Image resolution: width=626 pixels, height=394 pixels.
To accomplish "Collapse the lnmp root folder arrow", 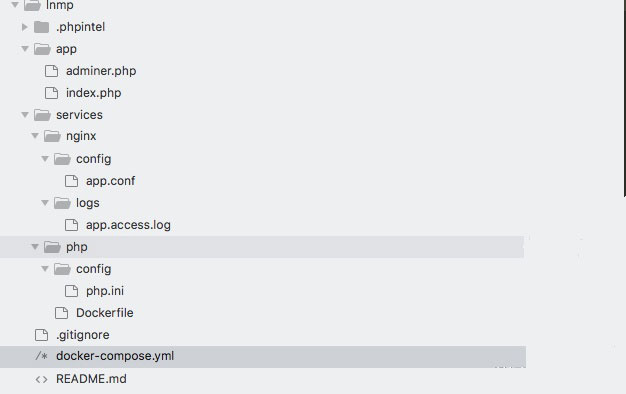I will pos(15,5).
